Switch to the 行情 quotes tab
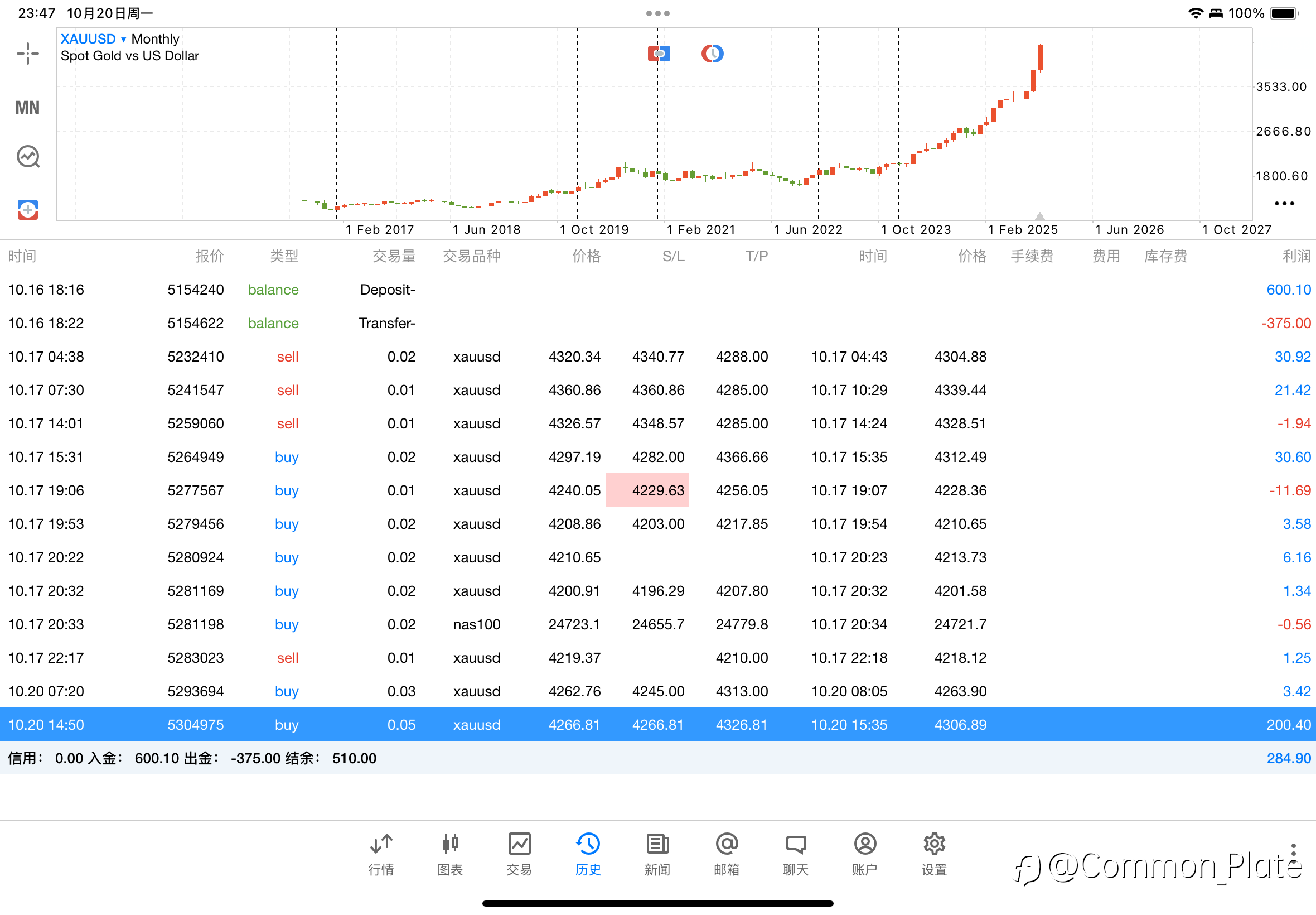This screenshot has height=915, width=1316. coord(381,854)
